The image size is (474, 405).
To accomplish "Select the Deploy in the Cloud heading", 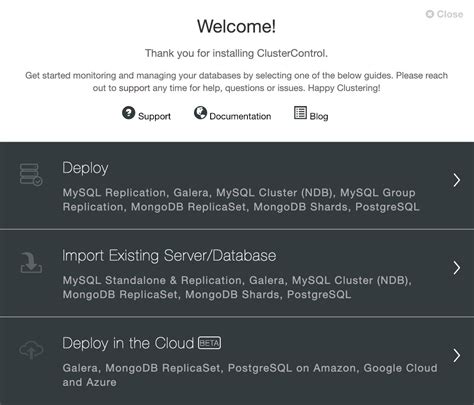I will click(128, 343).
